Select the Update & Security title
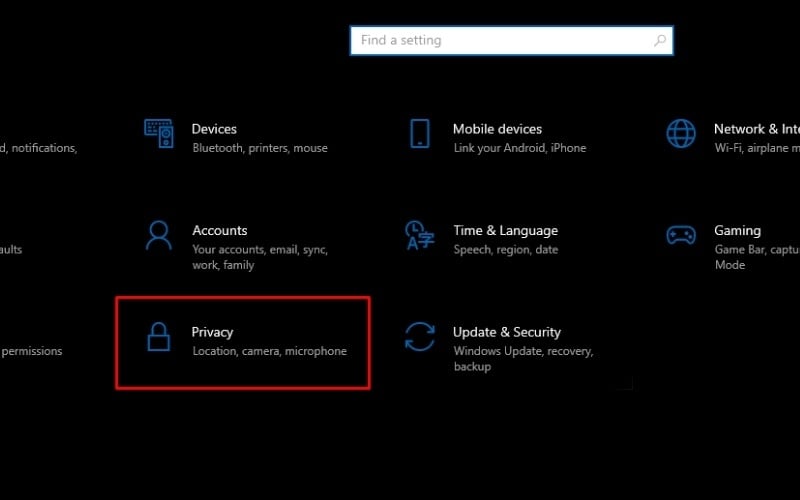Screen dimensions: 800x500 pyautogui.click(x=506, y=332)
